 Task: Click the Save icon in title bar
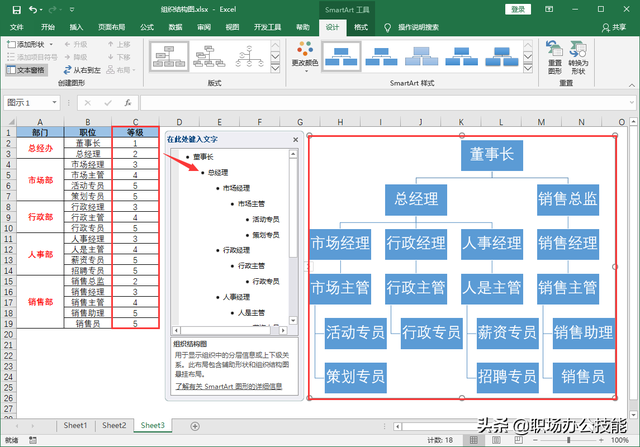click(16, 9)
